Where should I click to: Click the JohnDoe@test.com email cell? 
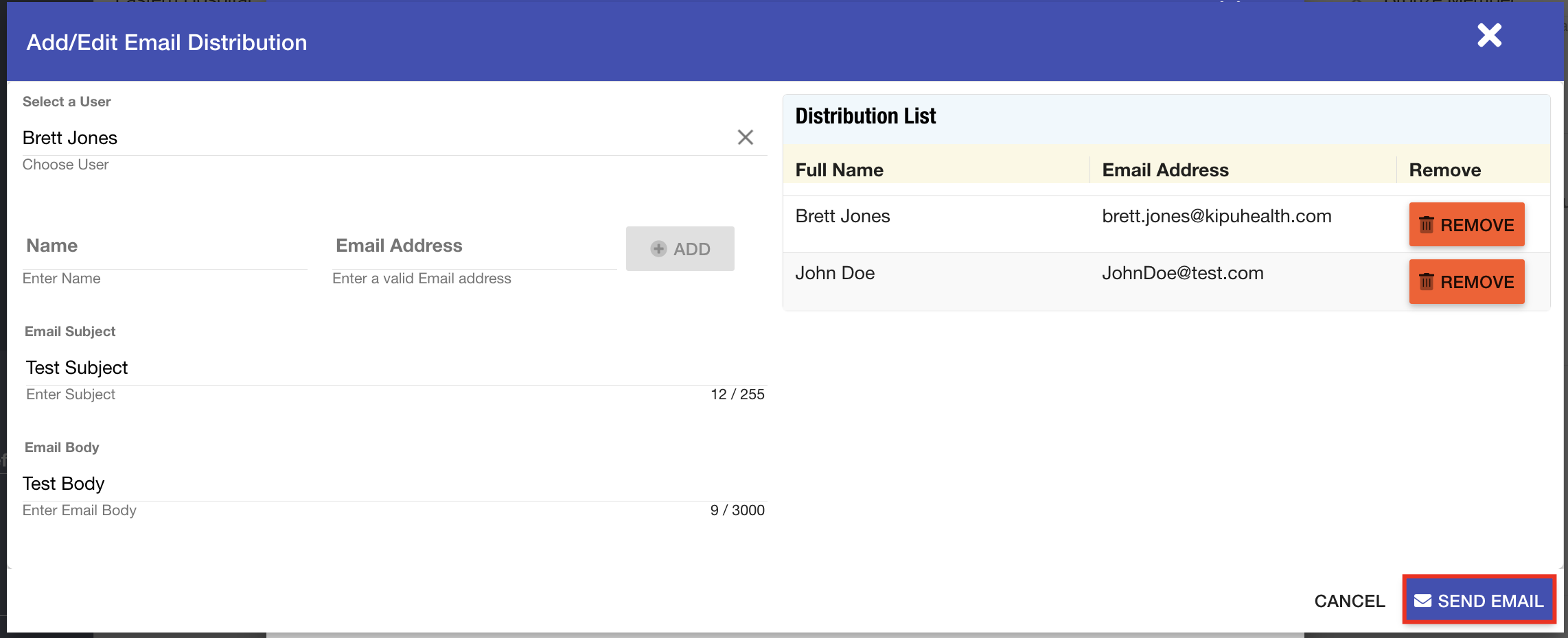coord(1182,274)
